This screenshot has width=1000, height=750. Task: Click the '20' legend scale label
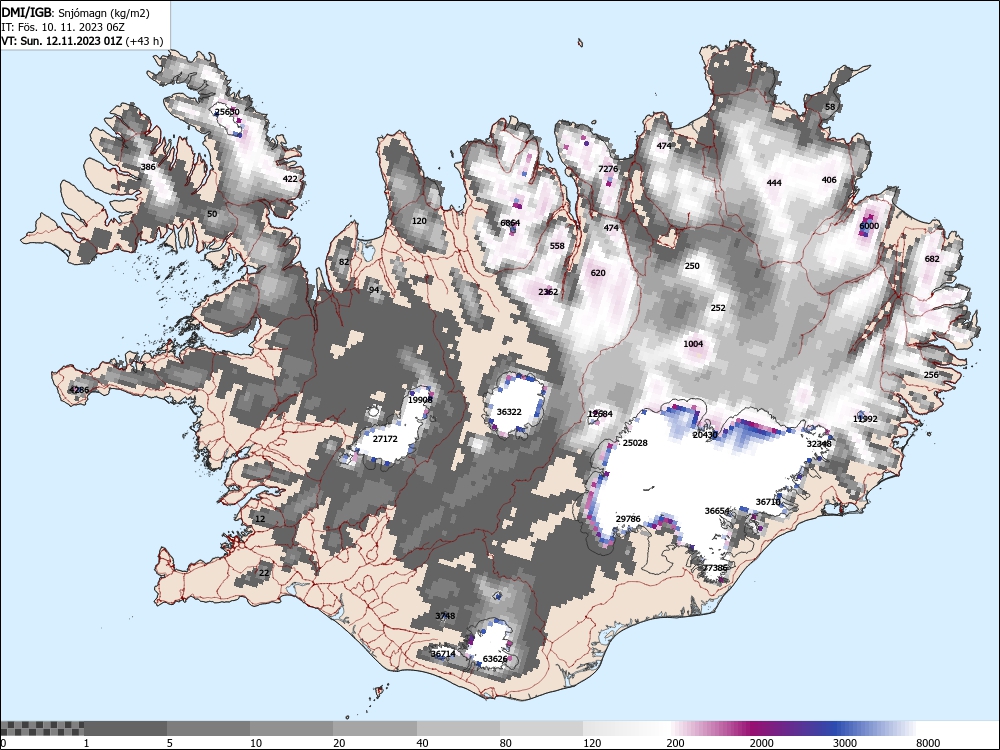point(339,743)
